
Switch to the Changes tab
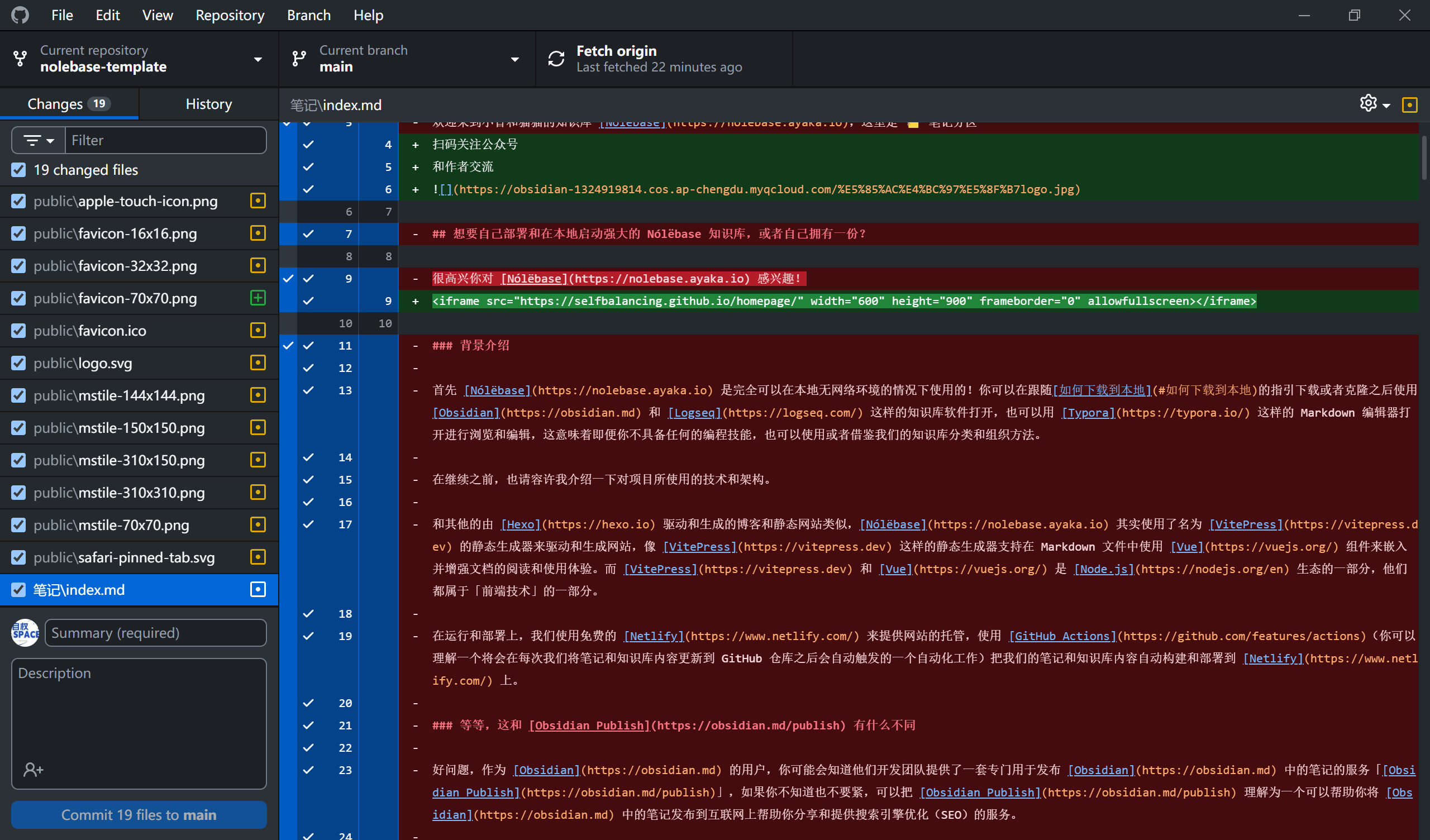[69, 104]
